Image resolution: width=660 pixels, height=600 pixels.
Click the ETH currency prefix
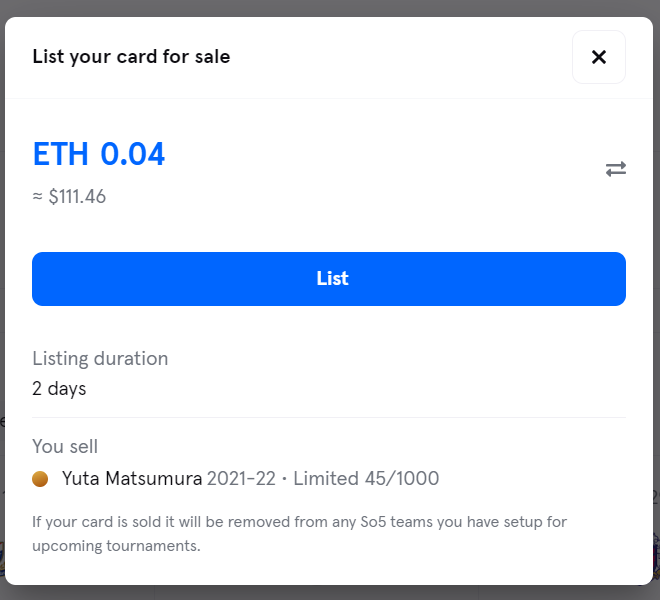[x=61, y=154]
